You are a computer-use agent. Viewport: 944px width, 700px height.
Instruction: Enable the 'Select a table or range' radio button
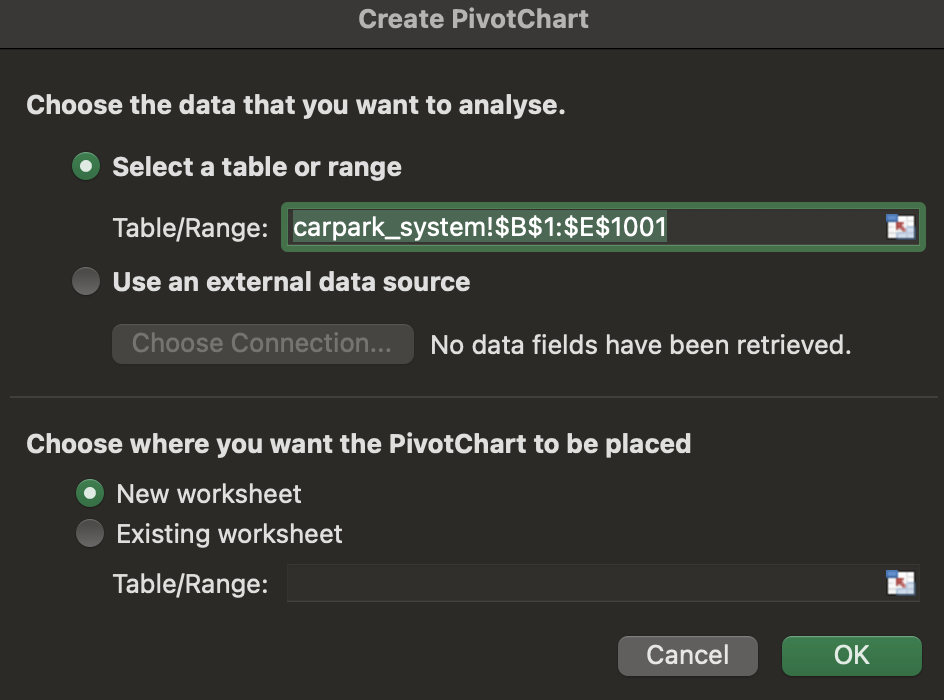(x=87, y=167)
